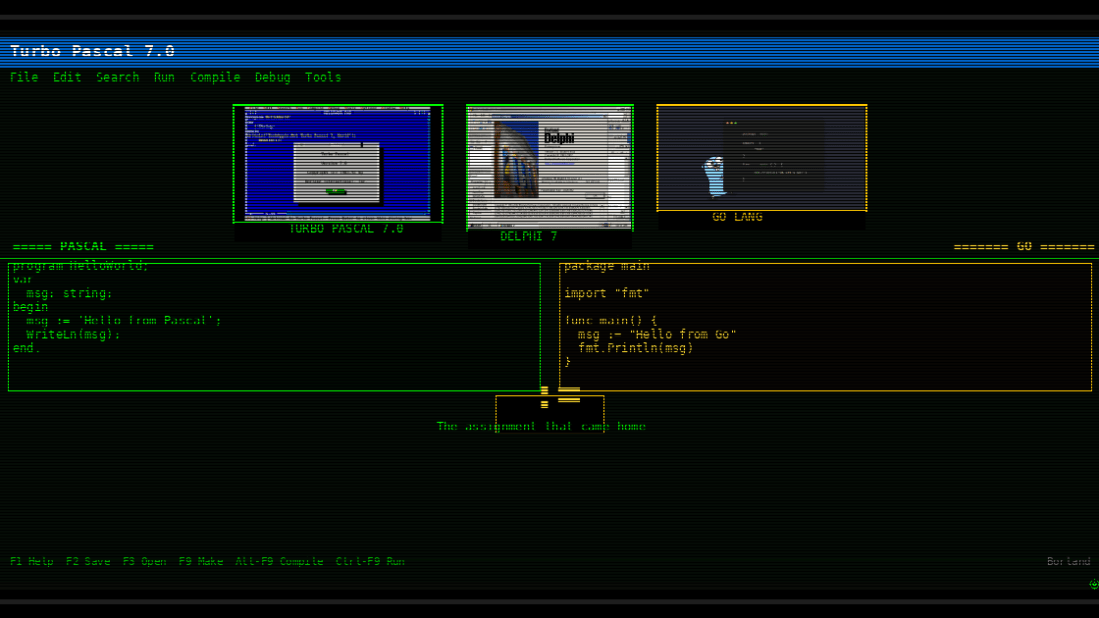
Task: Open the Go Lang gopher thumbnail
Action: click(761, 158)
